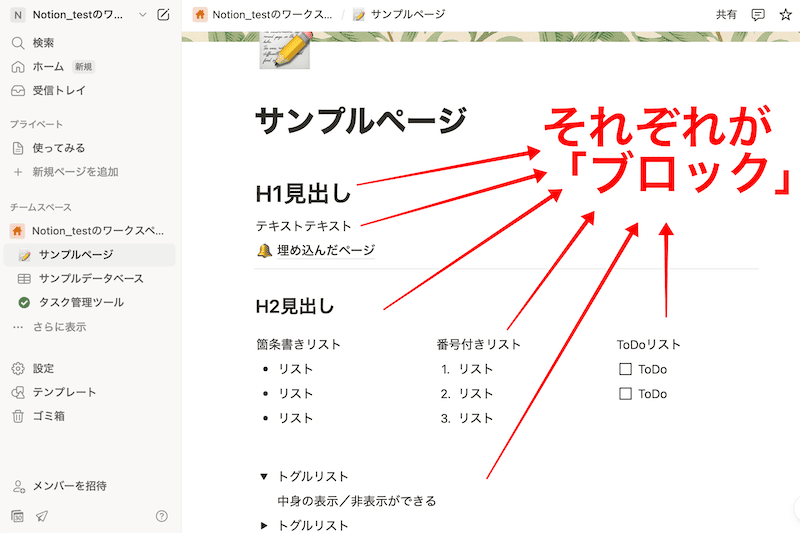Click the pencil page icon
The height and width of the screenshot is (533, 800).
tap(284, 50)
